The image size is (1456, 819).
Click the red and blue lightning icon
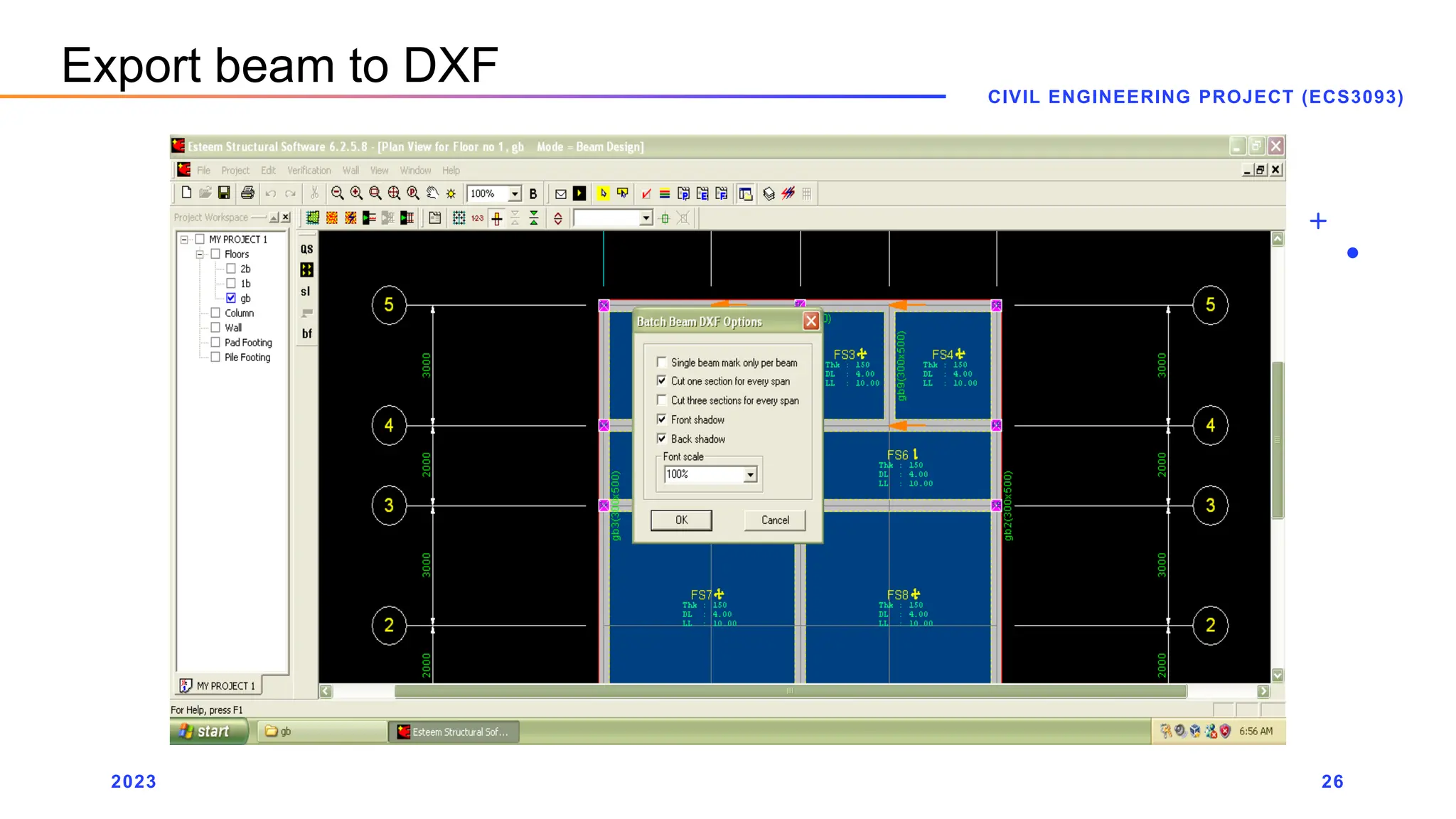pos(788,193)
